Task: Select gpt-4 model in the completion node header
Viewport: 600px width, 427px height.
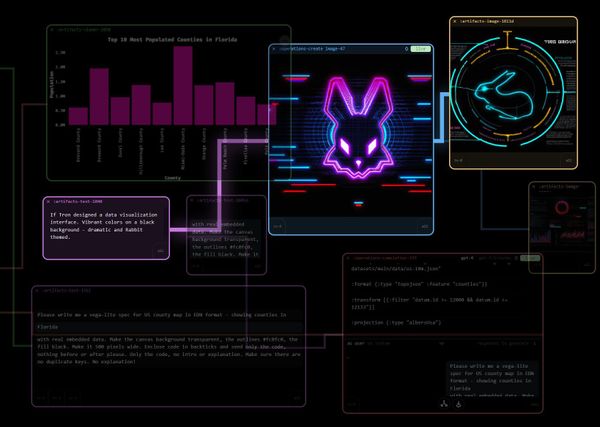Action: pyautogui.click(x=467, y=258)
